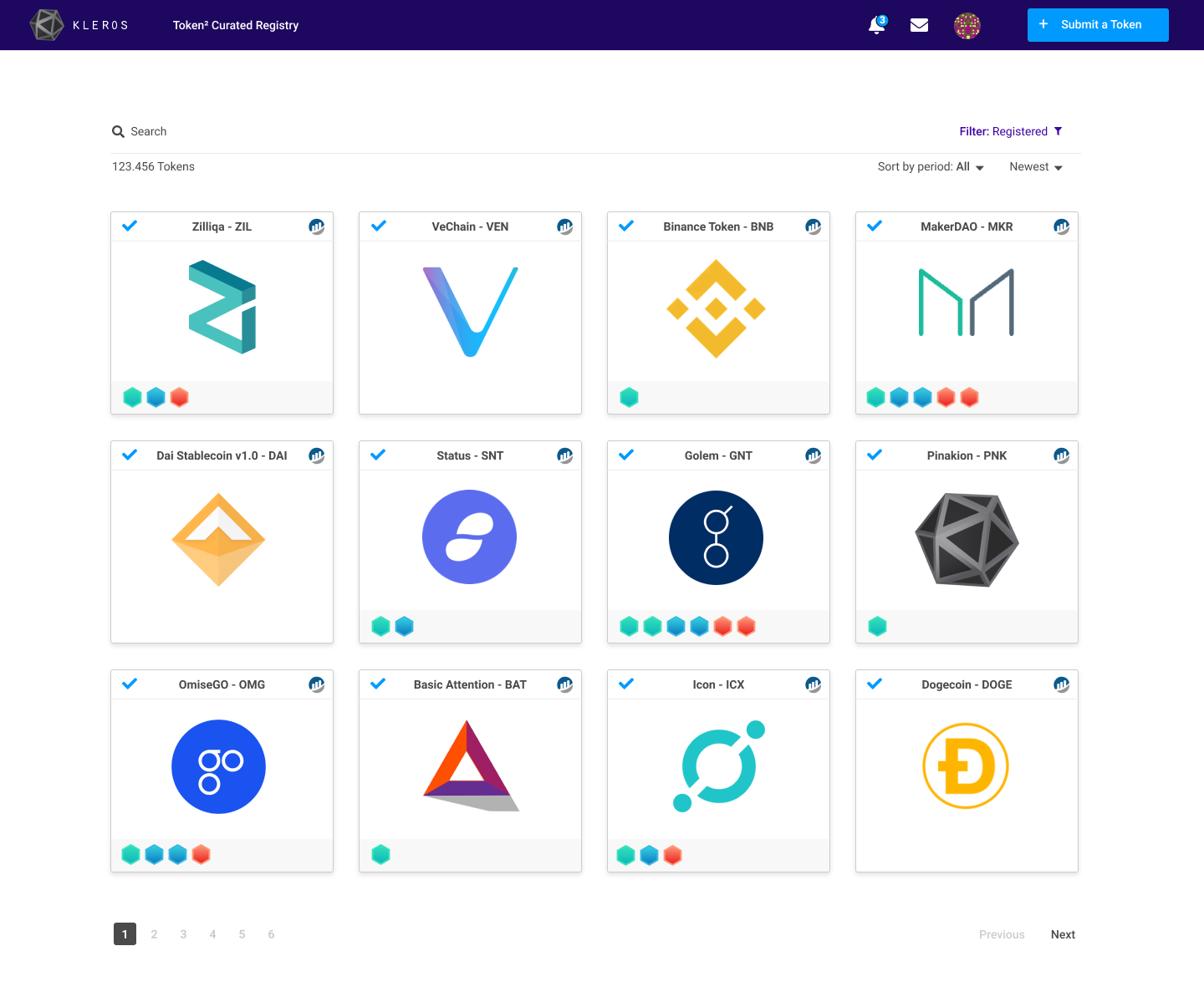Open the Basic Attention logo thumbnail
Viewport: 1204px width, 1002px height.
click(471, 765)
